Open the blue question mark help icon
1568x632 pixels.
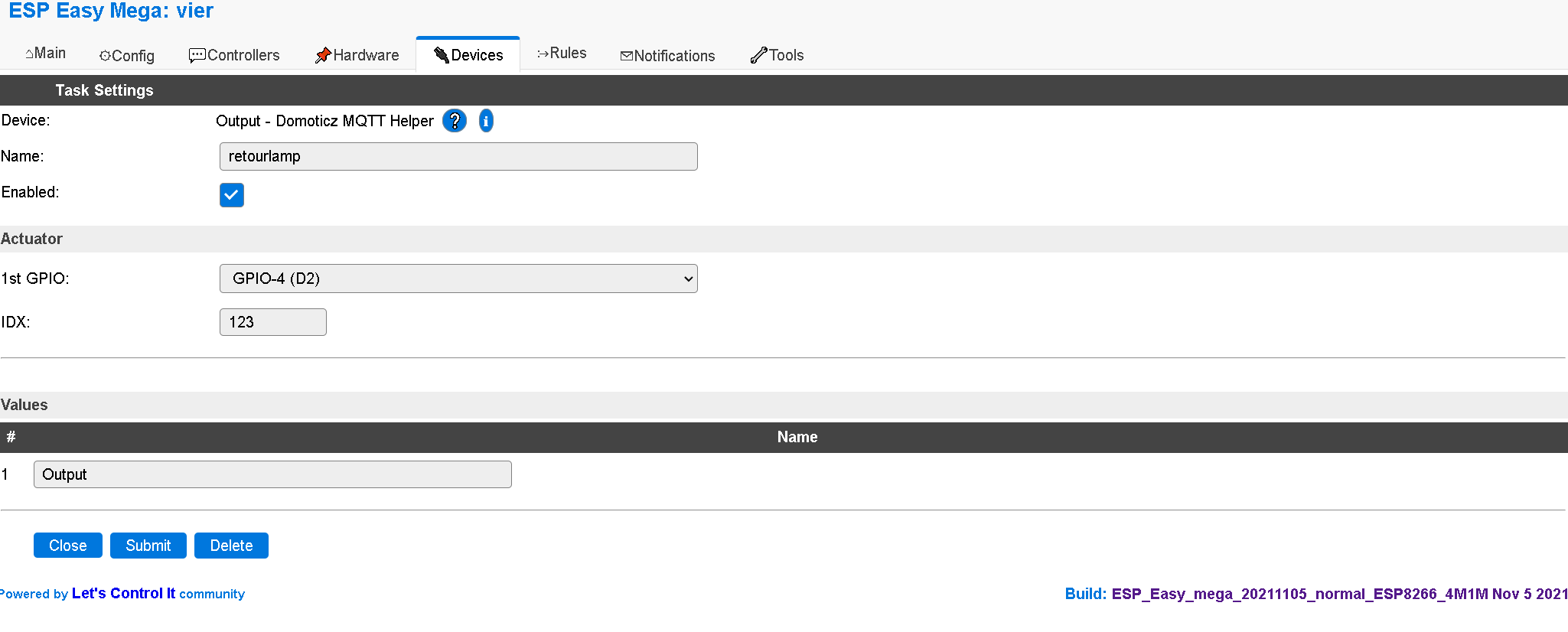tap(455, 121)
